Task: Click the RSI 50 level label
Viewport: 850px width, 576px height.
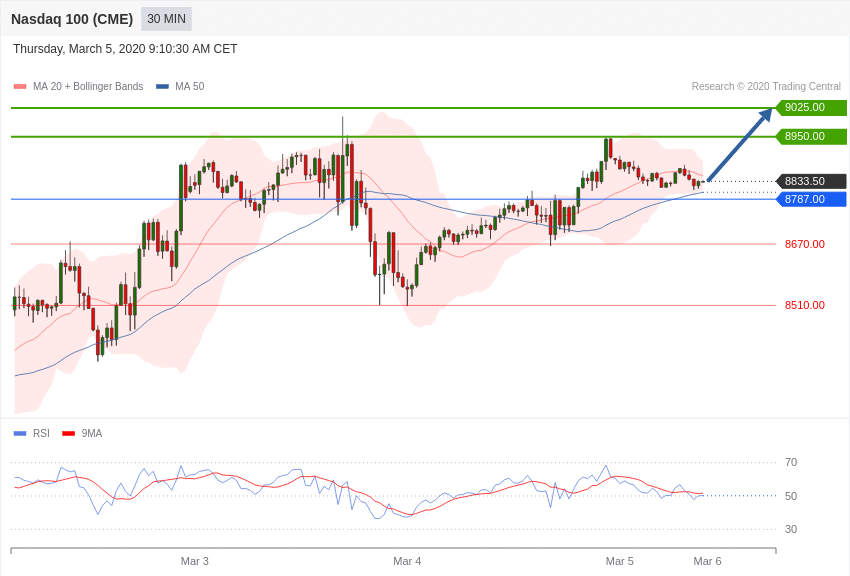Action: 791,496
